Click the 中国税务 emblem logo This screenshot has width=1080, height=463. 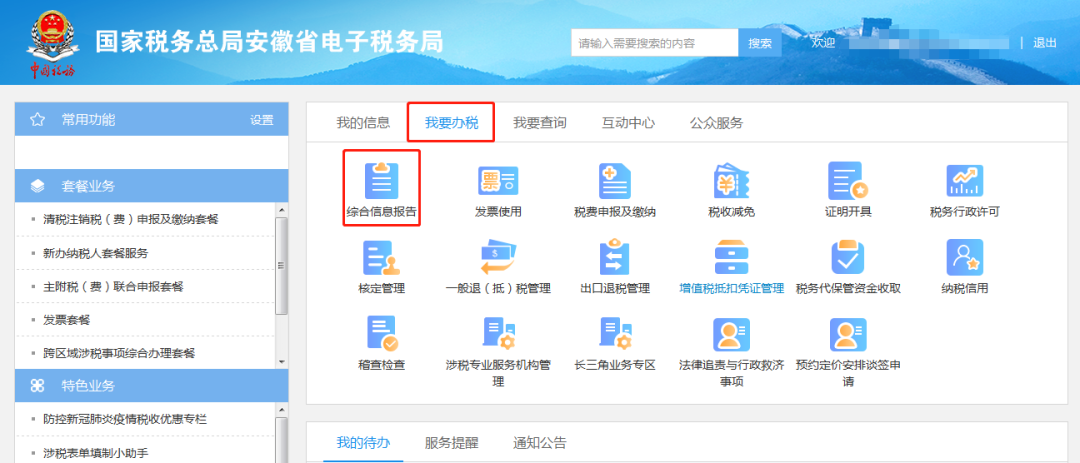point(52,43)
